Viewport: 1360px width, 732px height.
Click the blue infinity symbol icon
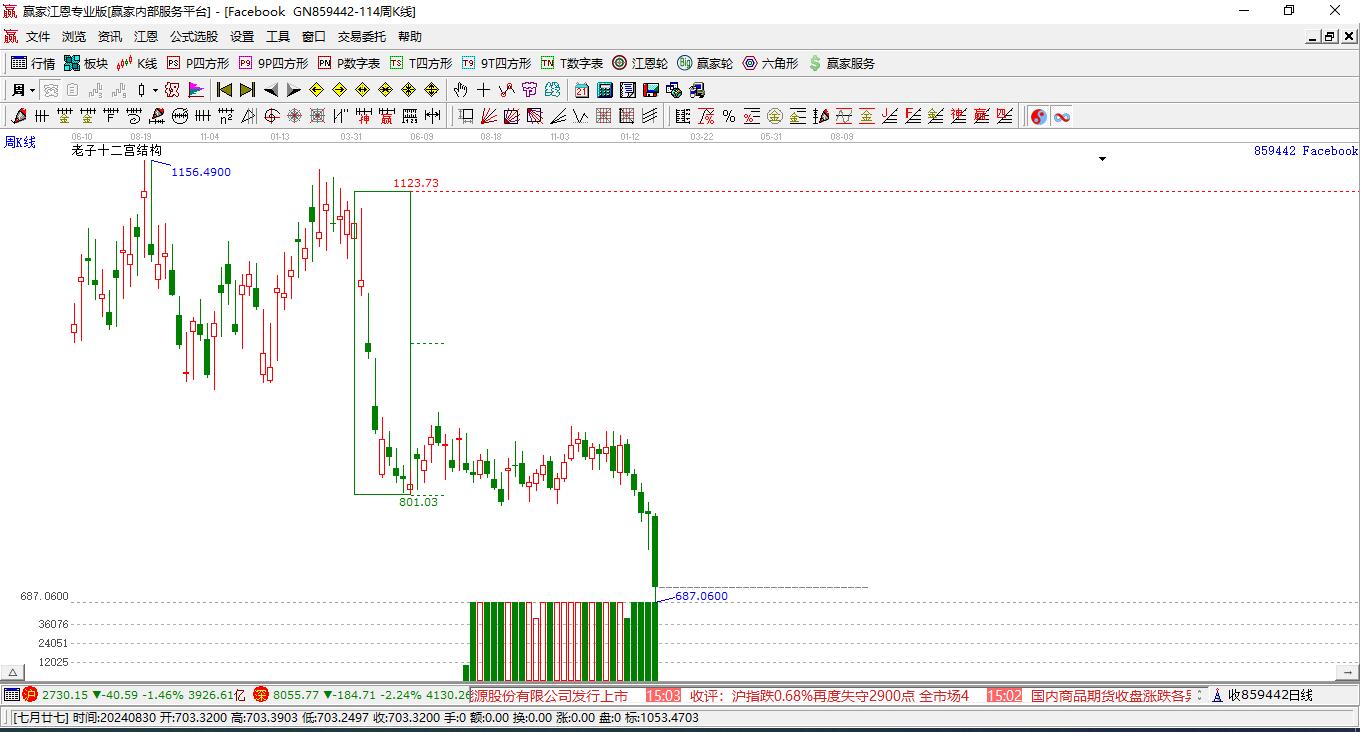click(x=1062, y=116)
